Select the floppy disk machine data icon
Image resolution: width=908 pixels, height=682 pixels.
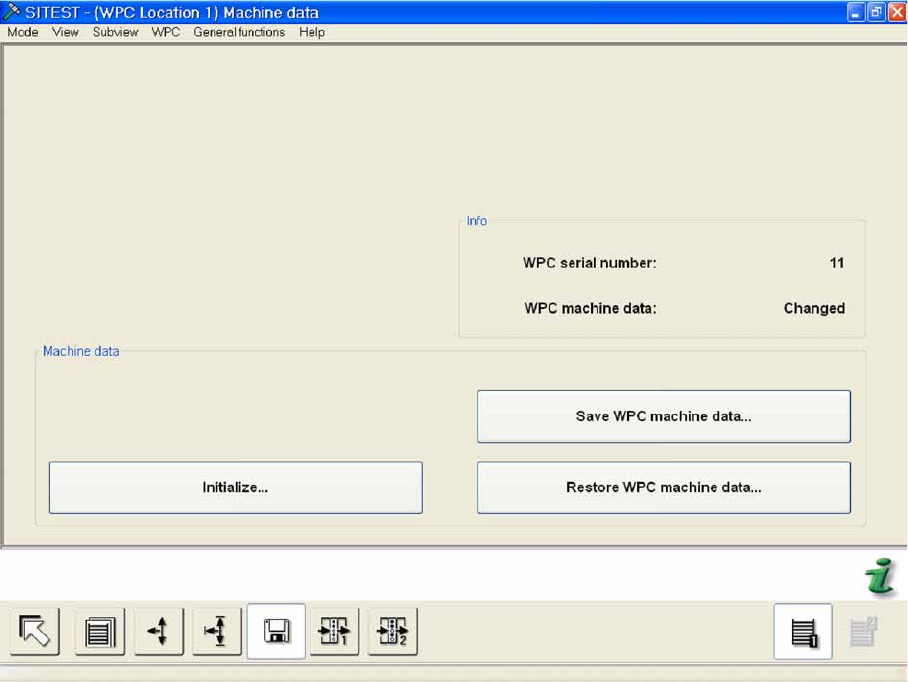pyautogui.click(x=276, y=631)
